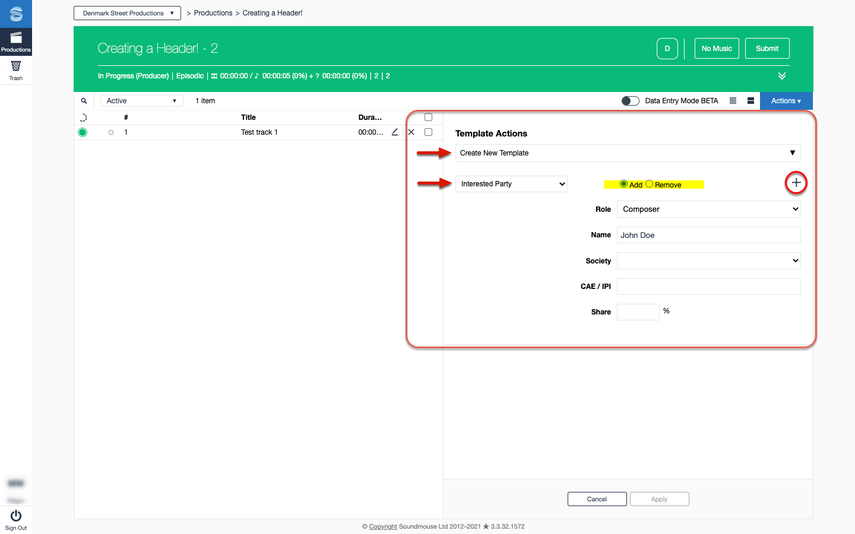Click the Share percentage input field
Screen dimensions: 855x534
coord(638,312)
